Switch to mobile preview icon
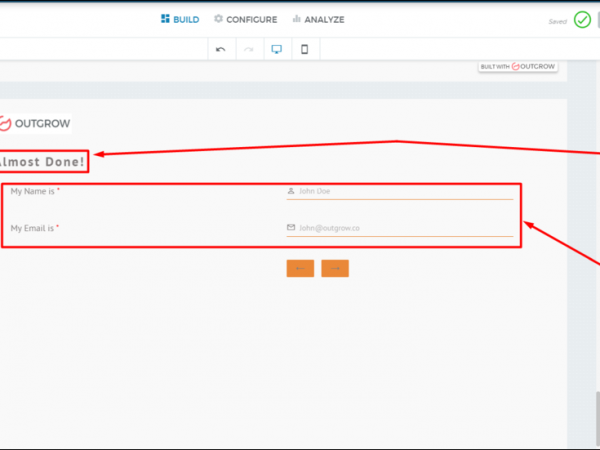Screen dimensions: 600x450 pyautogui.click(x=305, y=50)
